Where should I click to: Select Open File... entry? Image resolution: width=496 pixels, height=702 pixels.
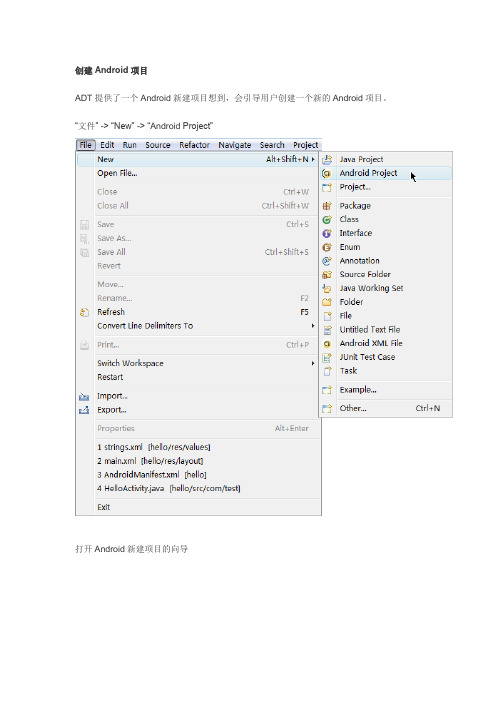coord(197,173)
